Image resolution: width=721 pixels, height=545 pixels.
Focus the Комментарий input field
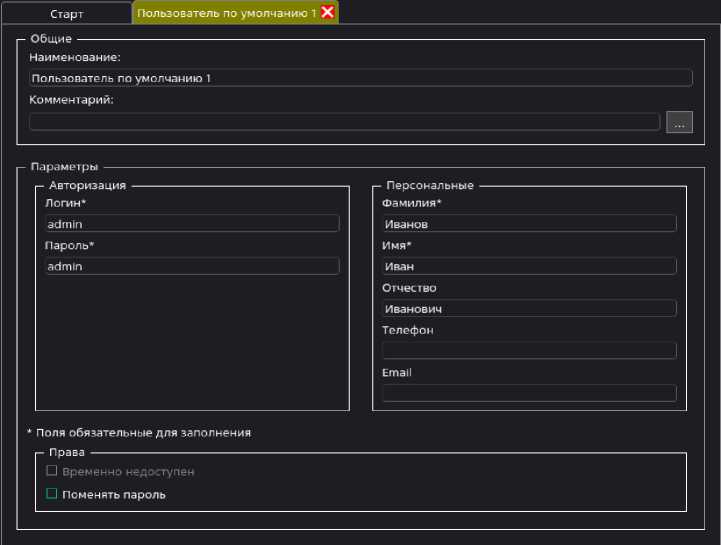click(x=344, y=122)
